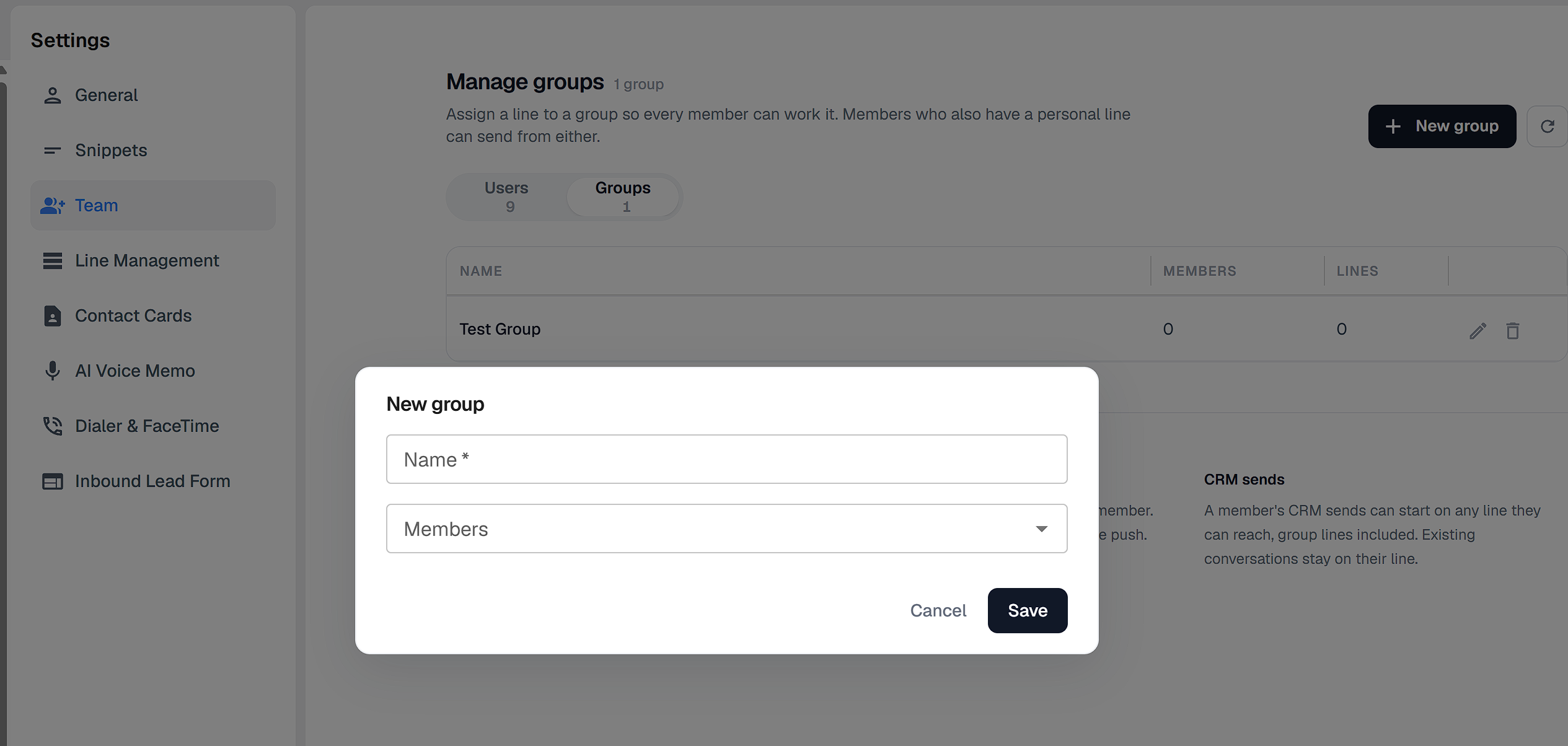Screen dimensions: 1568x746
Task: Click the refresh icon beside New group
Action: point(1548,126)
